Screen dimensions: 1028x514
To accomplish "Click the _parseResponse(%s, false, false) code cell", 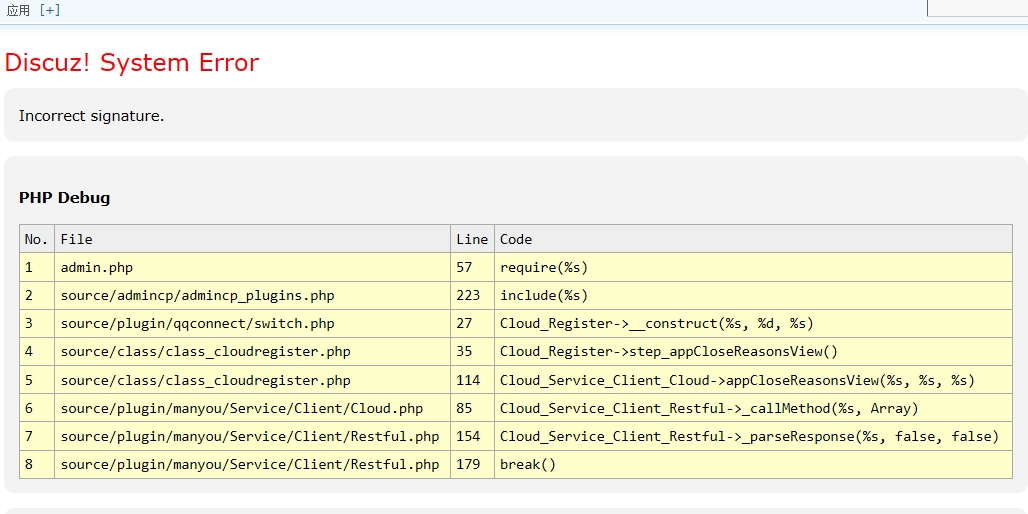I will [749, 436].
